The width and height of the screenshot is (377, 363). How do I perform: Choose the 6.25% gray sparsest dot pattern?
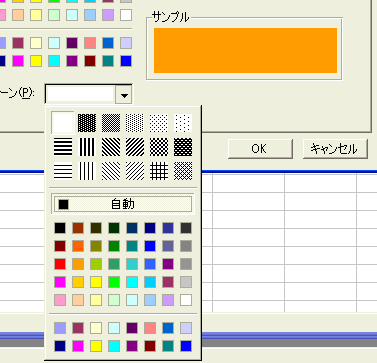pyautogui.click(x=183, y=123)
